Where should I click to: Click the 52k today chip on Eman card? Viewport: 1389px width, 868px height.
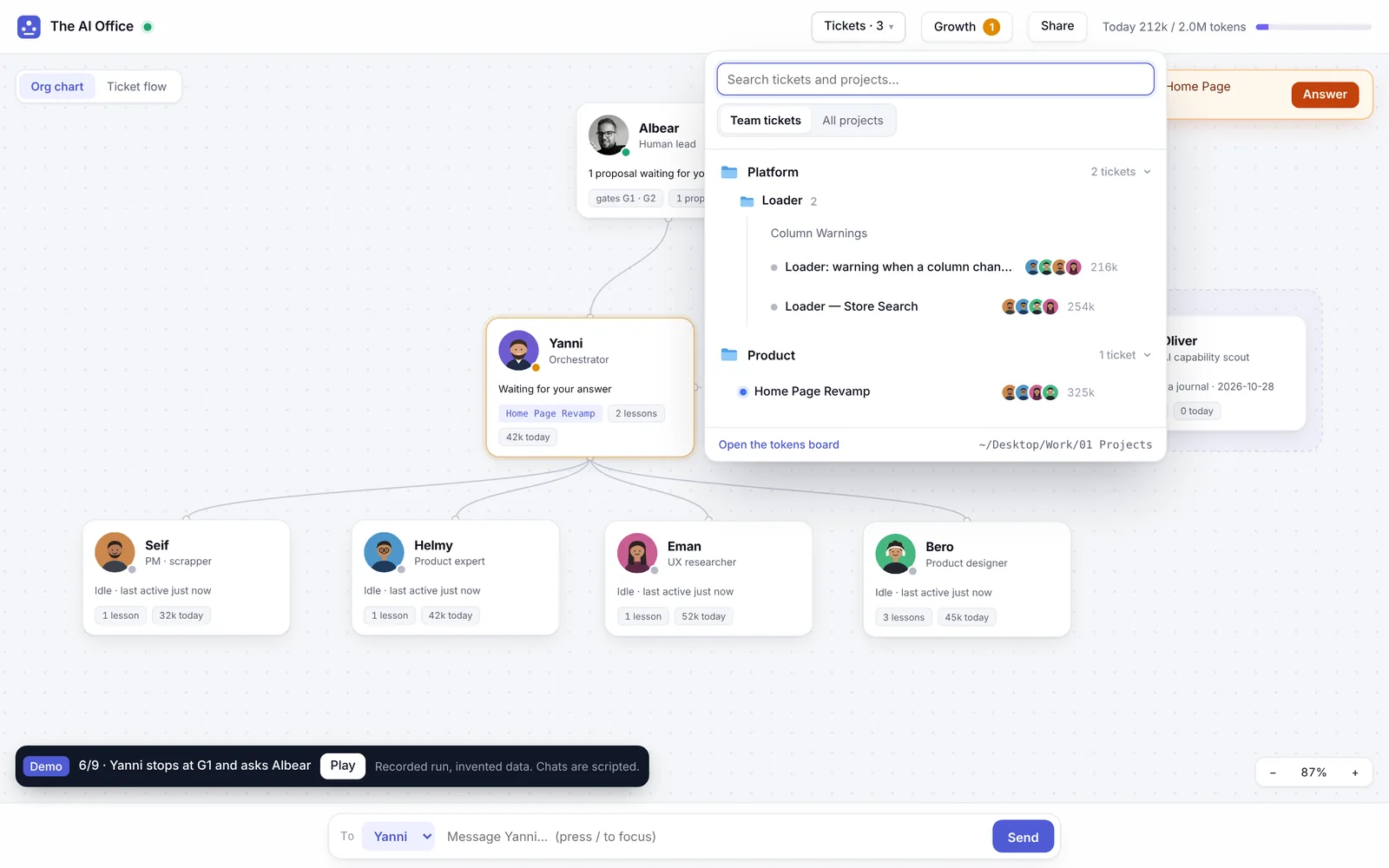click(703, 616)
